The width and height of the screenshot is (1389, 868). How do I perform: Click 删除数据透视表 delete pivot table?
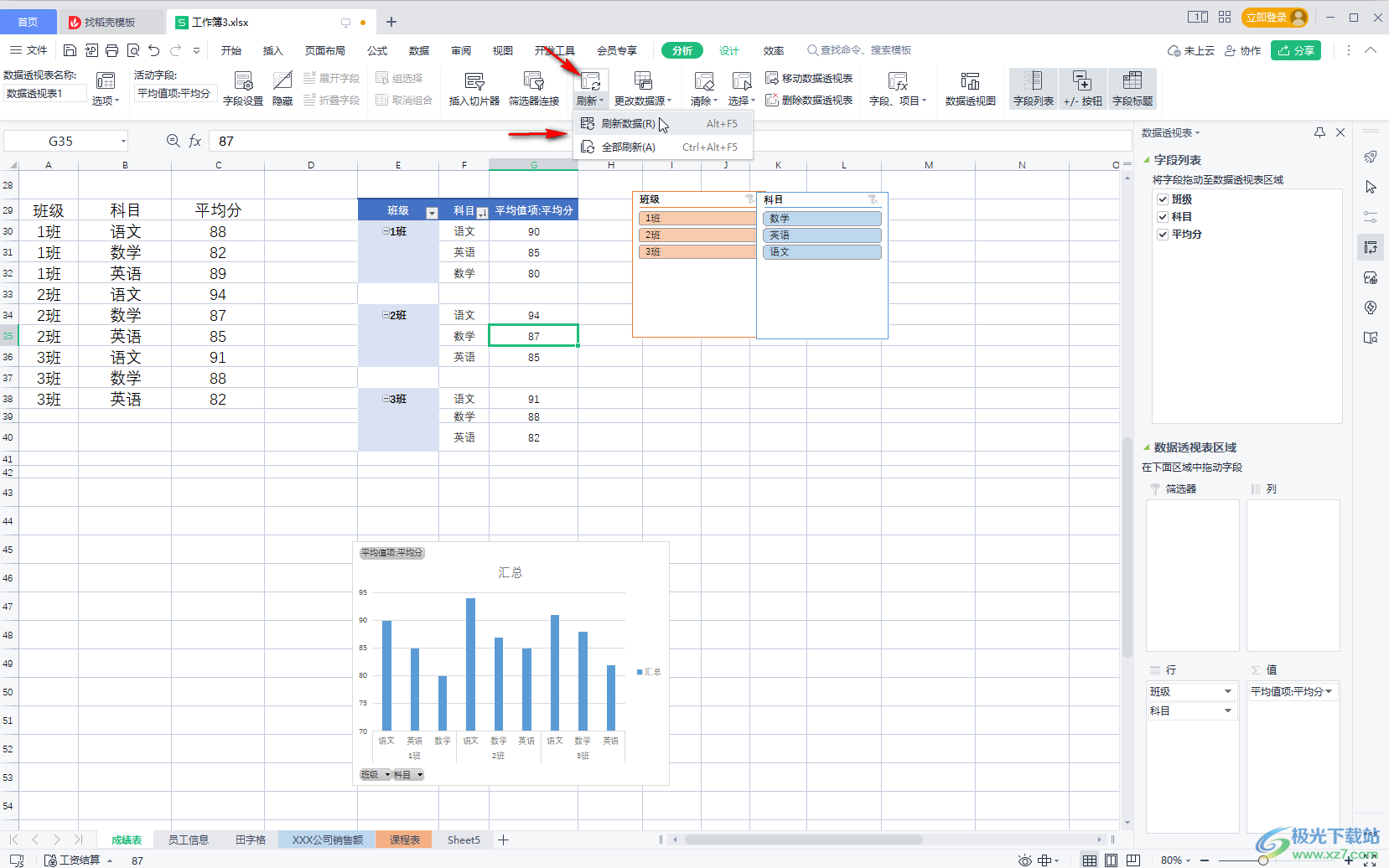point(809,100)
